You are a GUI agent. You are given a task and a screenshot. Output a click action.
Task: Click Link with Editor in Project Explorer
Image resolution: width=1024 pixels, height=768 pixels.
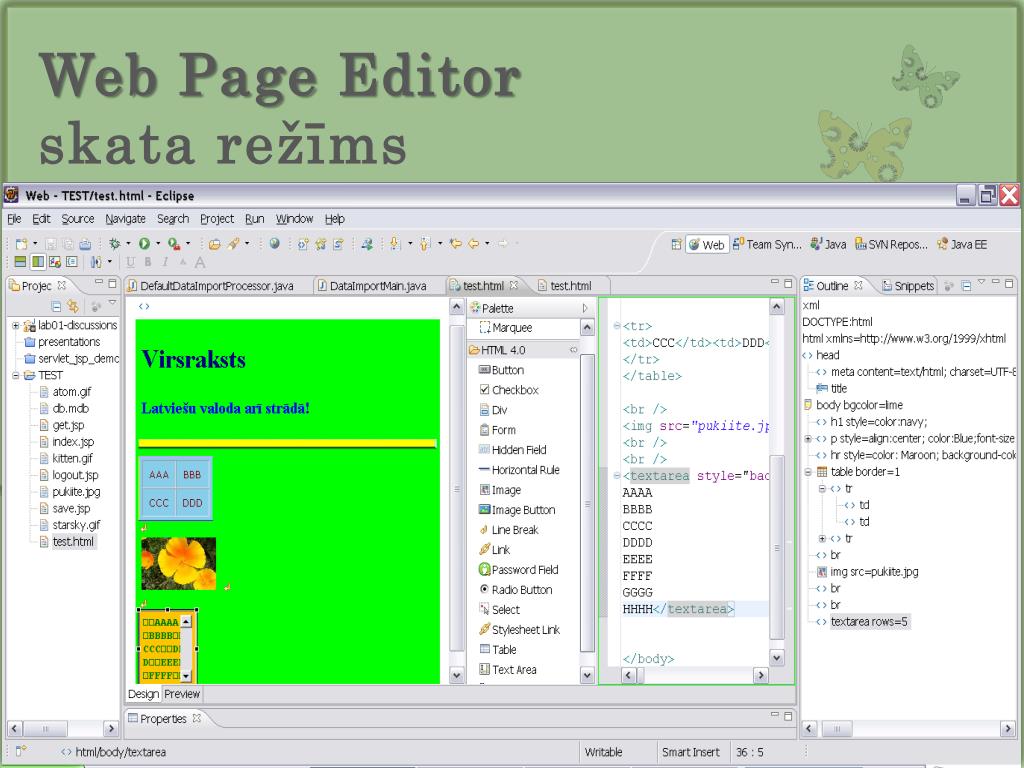click(x=72, y=306)
